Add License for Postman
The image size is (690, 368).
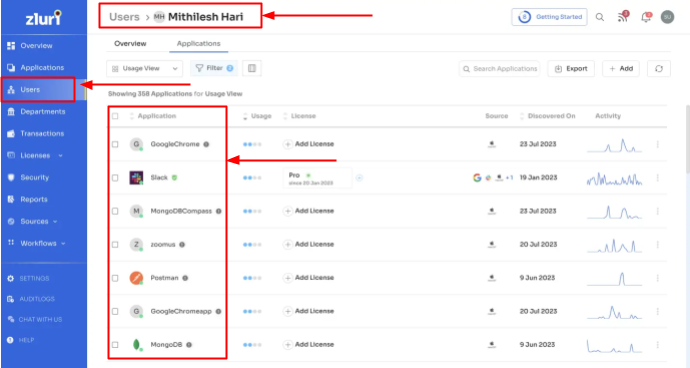[309, 278]
